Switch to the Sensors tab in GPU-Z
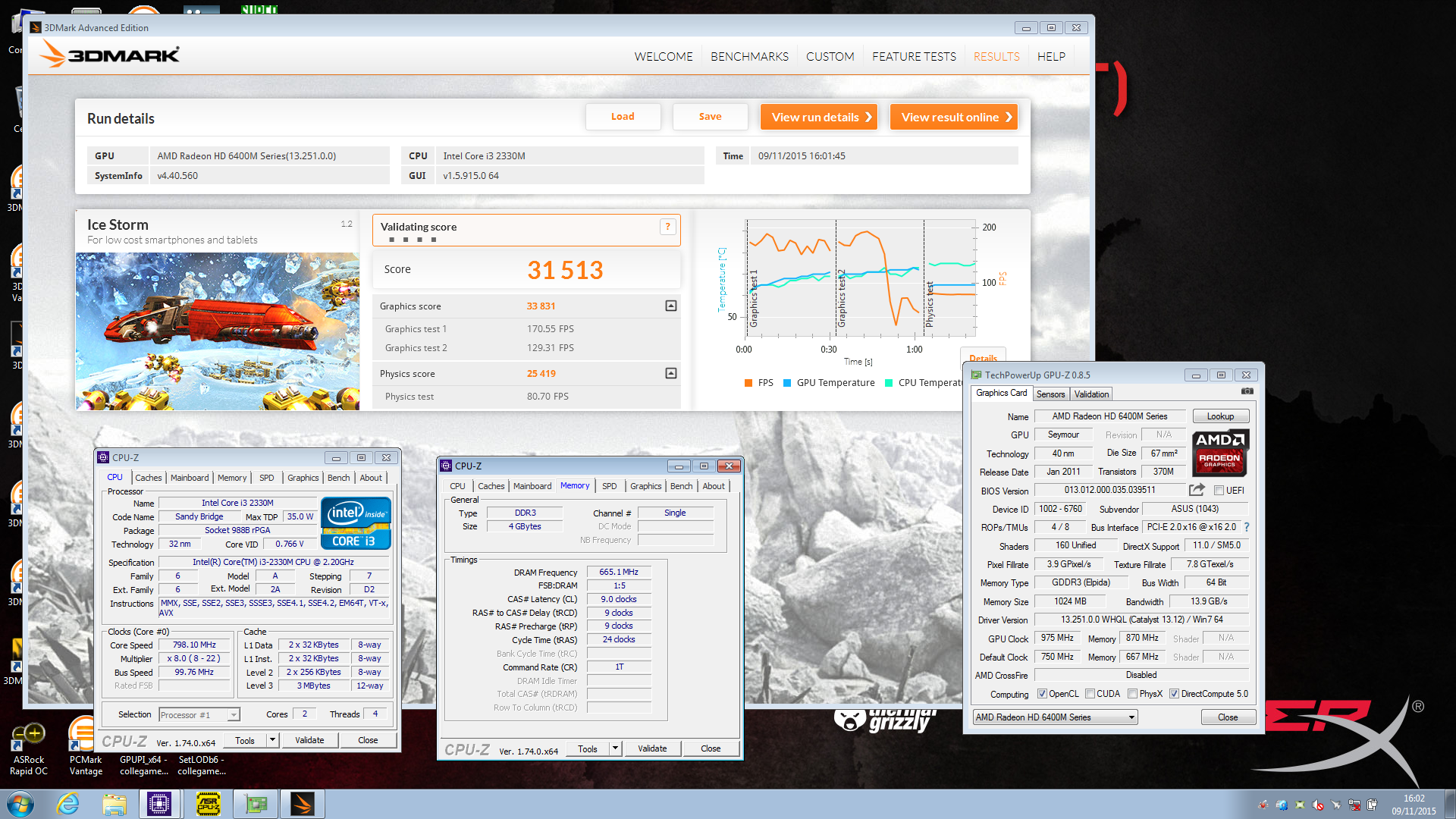The height and width of the screenshot is (819, 1456). coord(1050,394)
